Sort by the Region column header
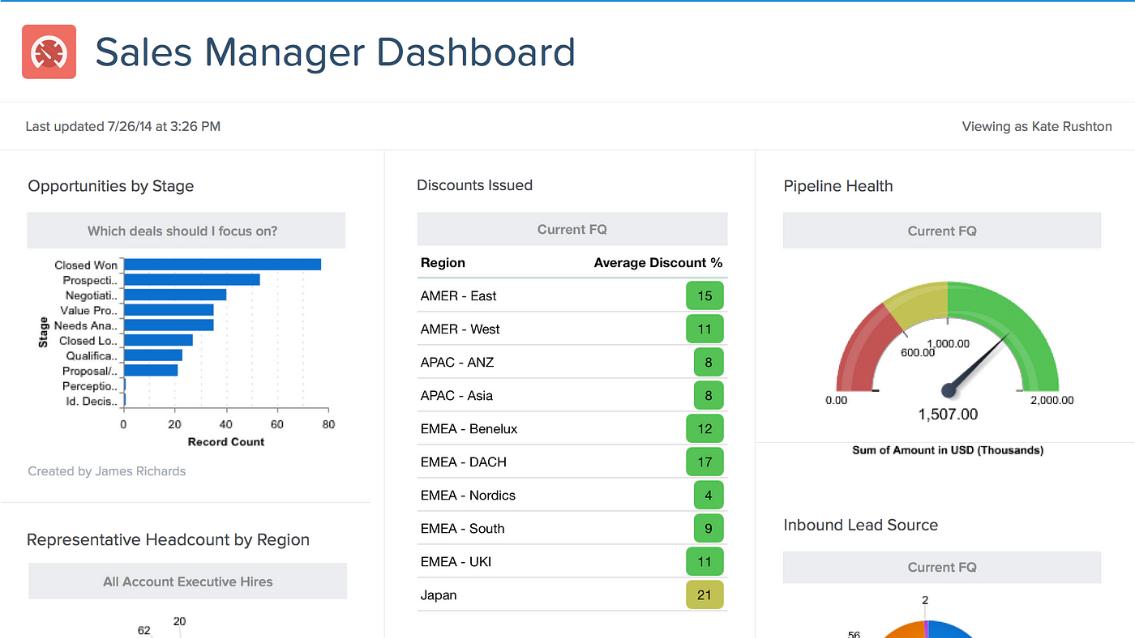Image resolution: width=1135 pixels, height=638 pixels. tap(442, 263)
